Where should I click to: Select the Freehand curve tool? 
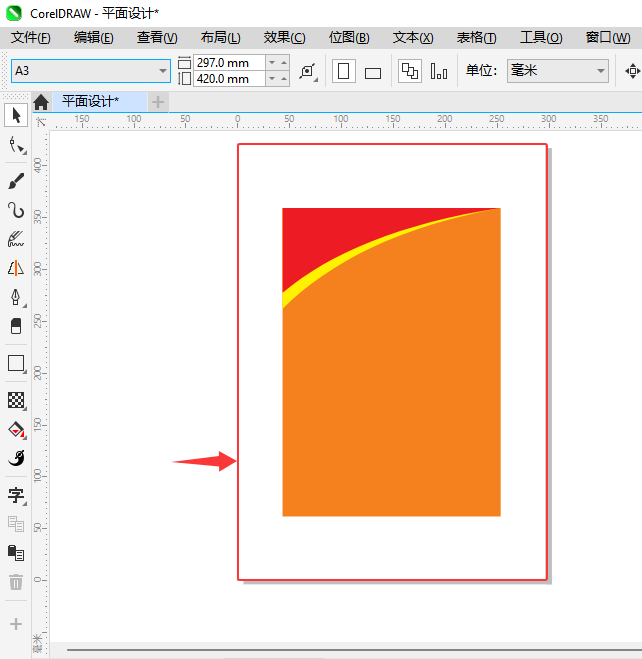(x=16, y=210)
